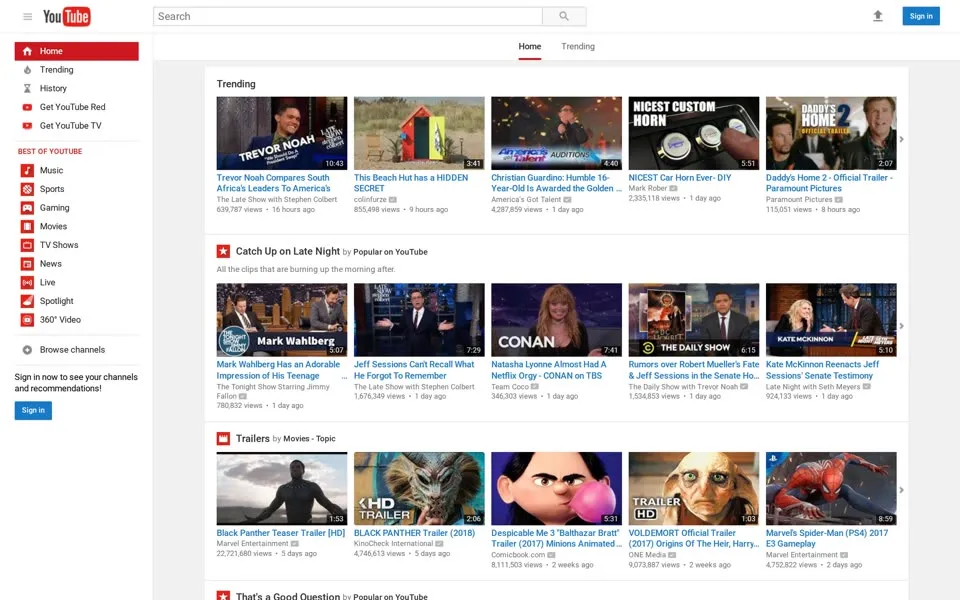Image resolution: width=960 pixels, height=600 pixels.
Task: Play the Mark Wahlberg Tonight Show thumbnail
Action: [282, 320]
